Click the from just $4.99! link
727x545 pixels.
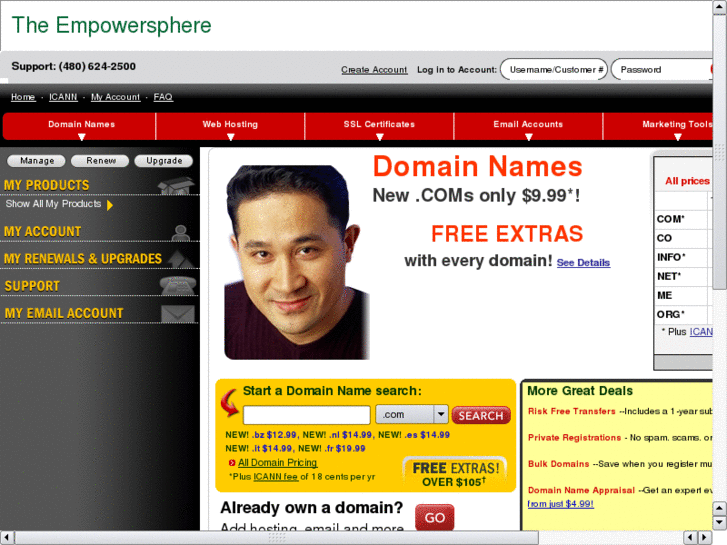(x=561, y=504)
